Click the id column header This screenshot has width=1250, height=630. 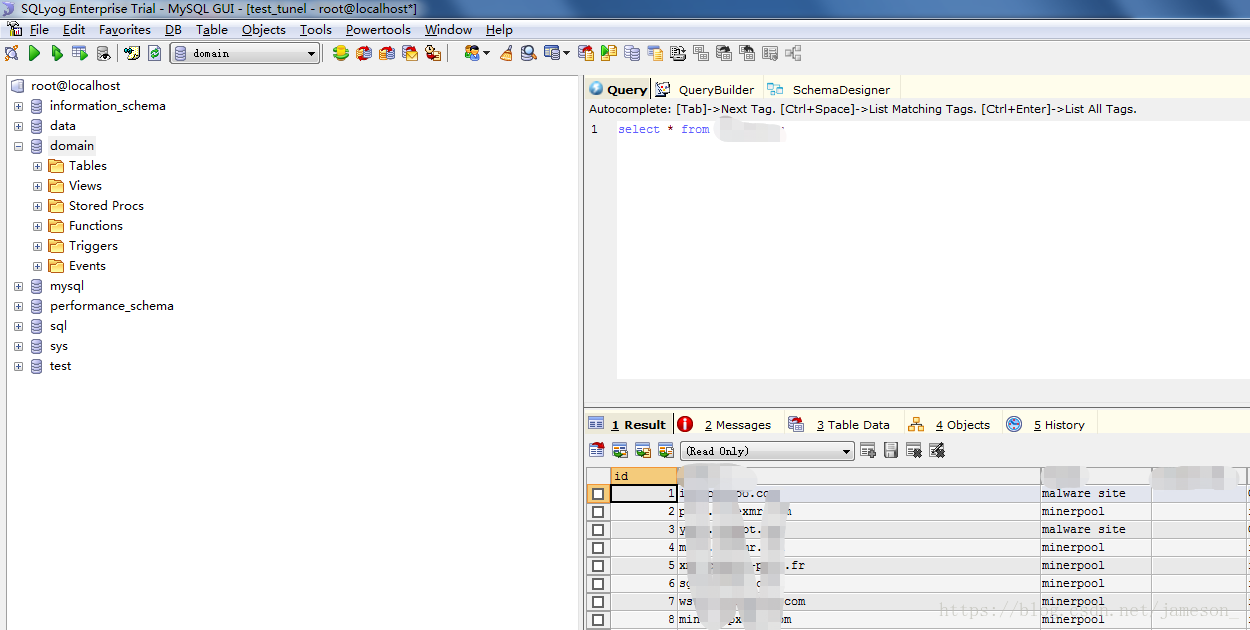(643, 476)
